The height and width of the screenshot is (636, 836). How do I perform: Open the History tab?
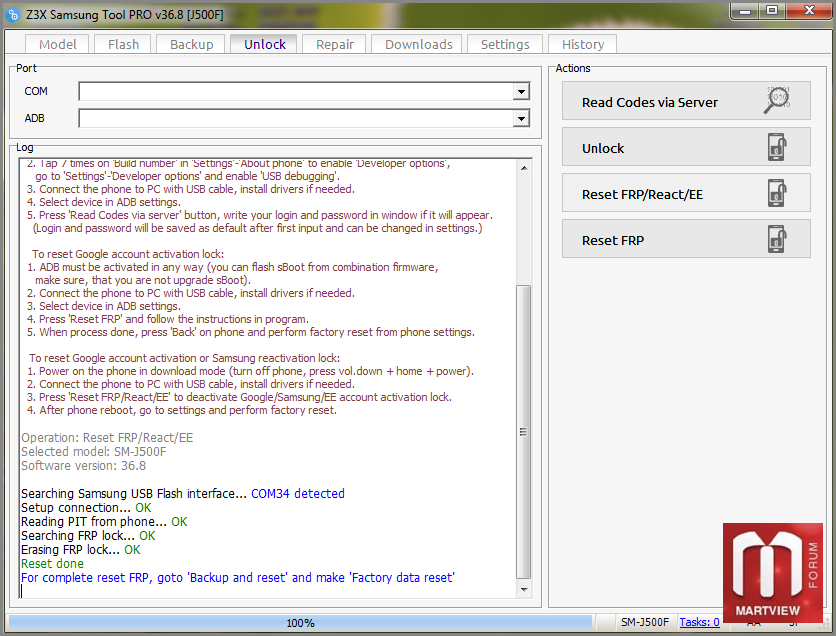click(583, 44)
